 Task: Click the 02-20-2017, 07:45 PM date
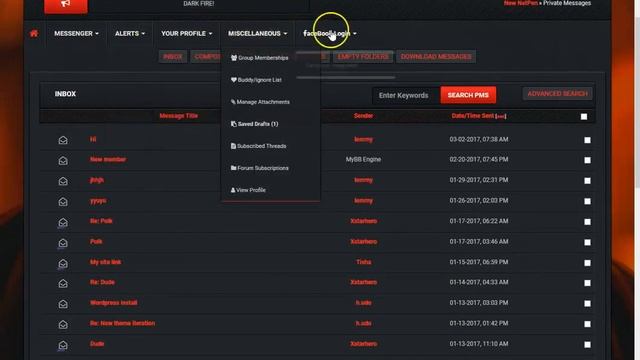pos(479,160)
